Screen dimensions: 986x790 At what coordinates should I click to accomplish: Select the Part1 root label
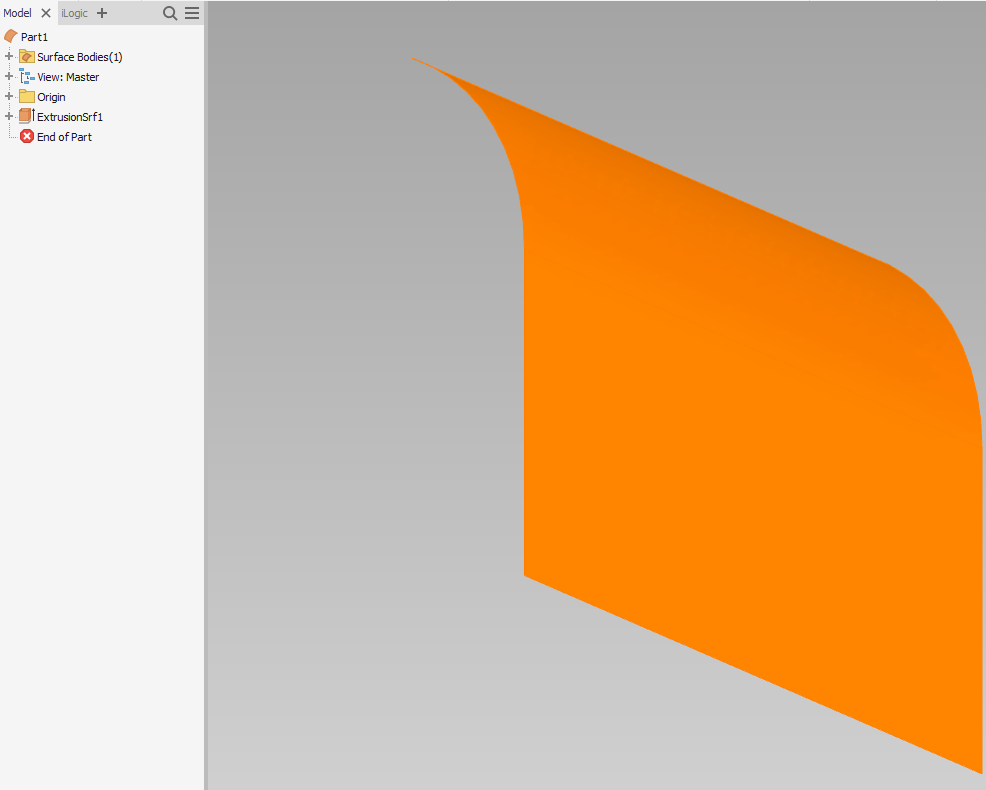pos(34,37)
